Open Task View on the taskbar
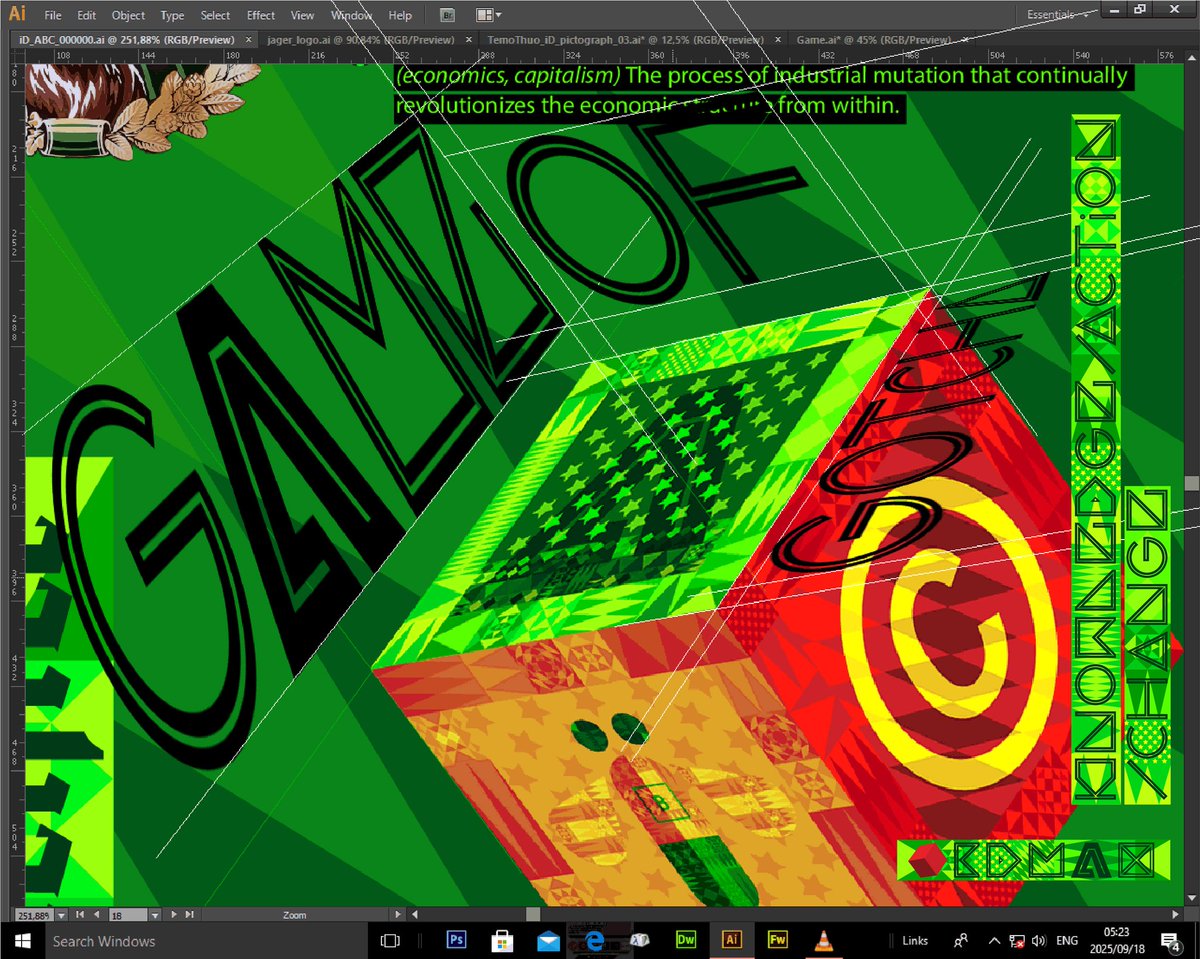This screenshot has height=959, width=1200. point(391,940)
